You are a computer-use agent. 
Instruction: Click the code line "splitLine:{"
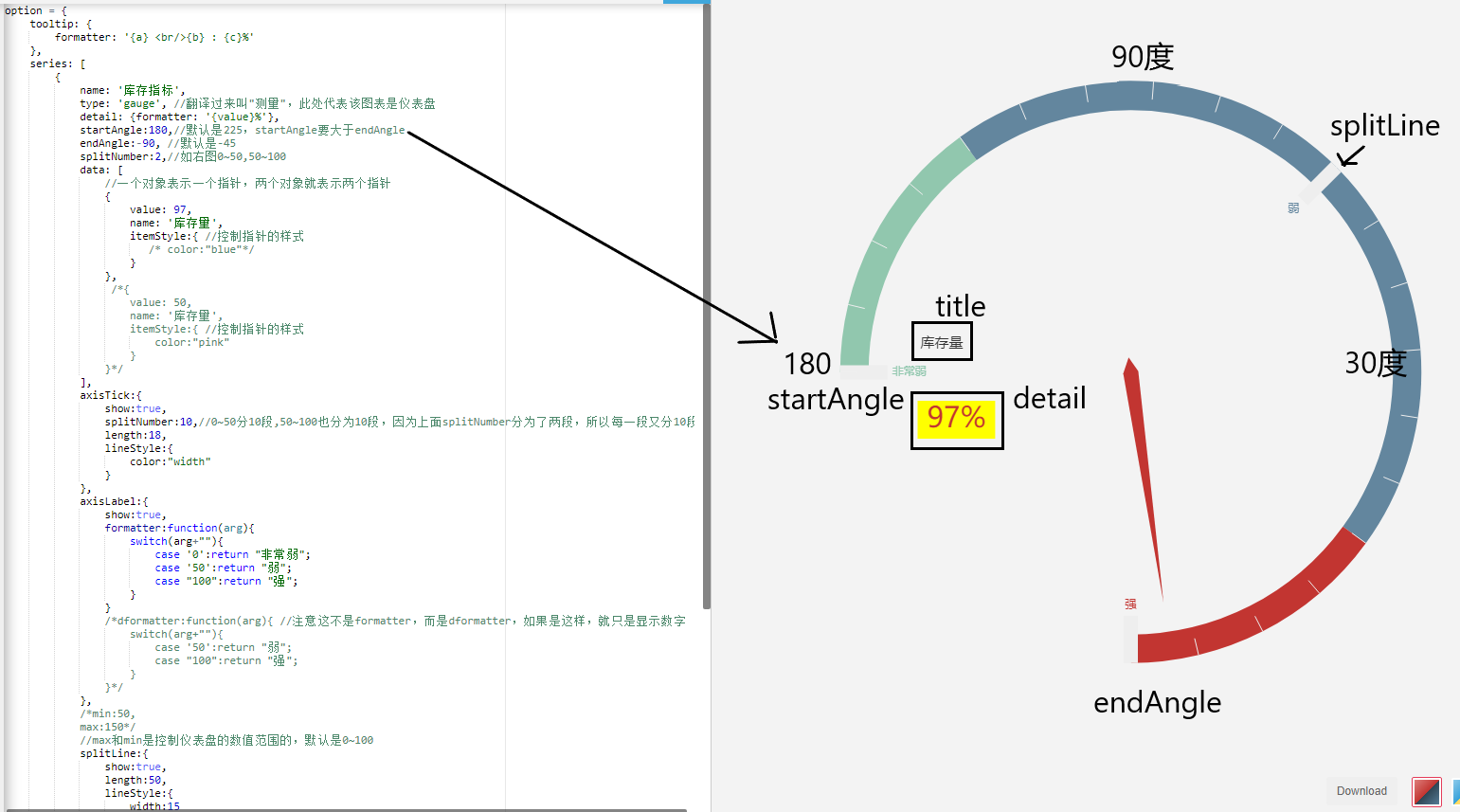[115, 753]
